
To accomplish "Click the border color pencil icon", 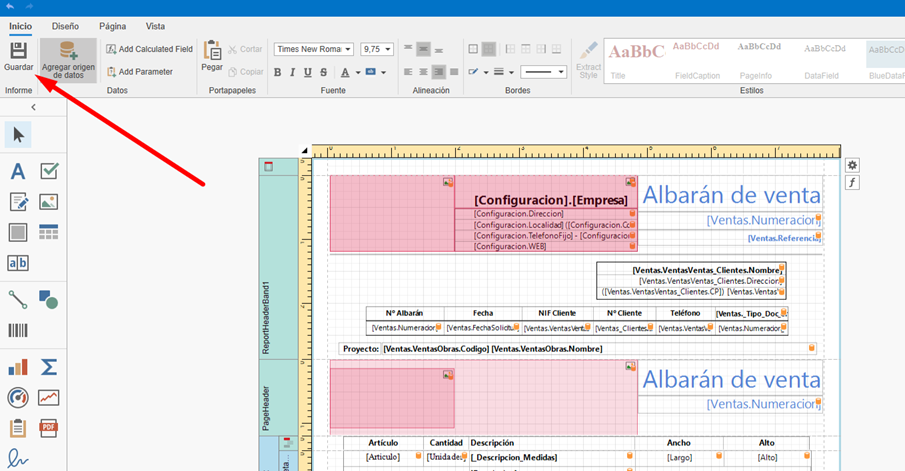I will (x=473, y=72).
